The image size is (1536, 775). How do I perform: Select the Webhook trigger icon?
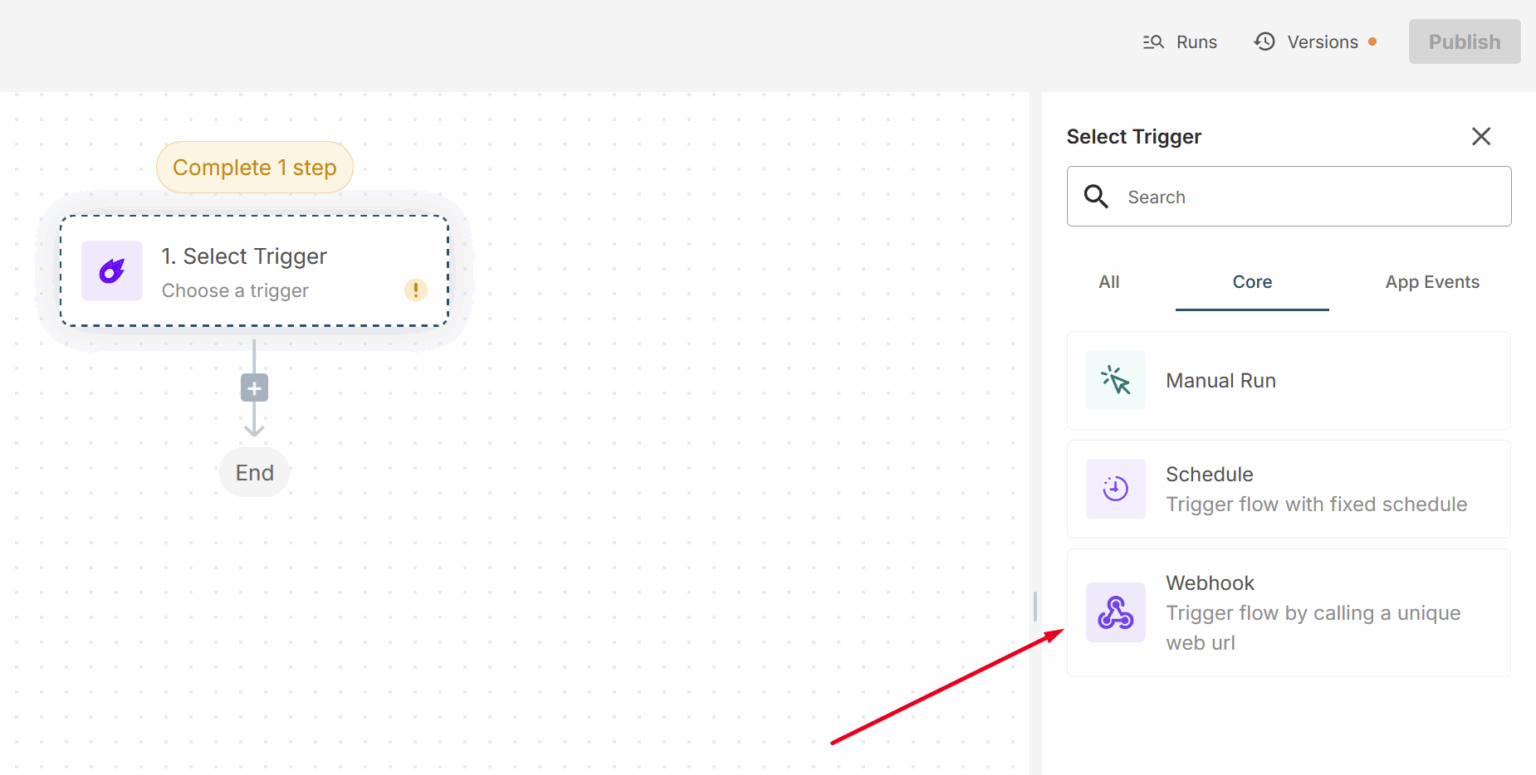pos(1115,612)
